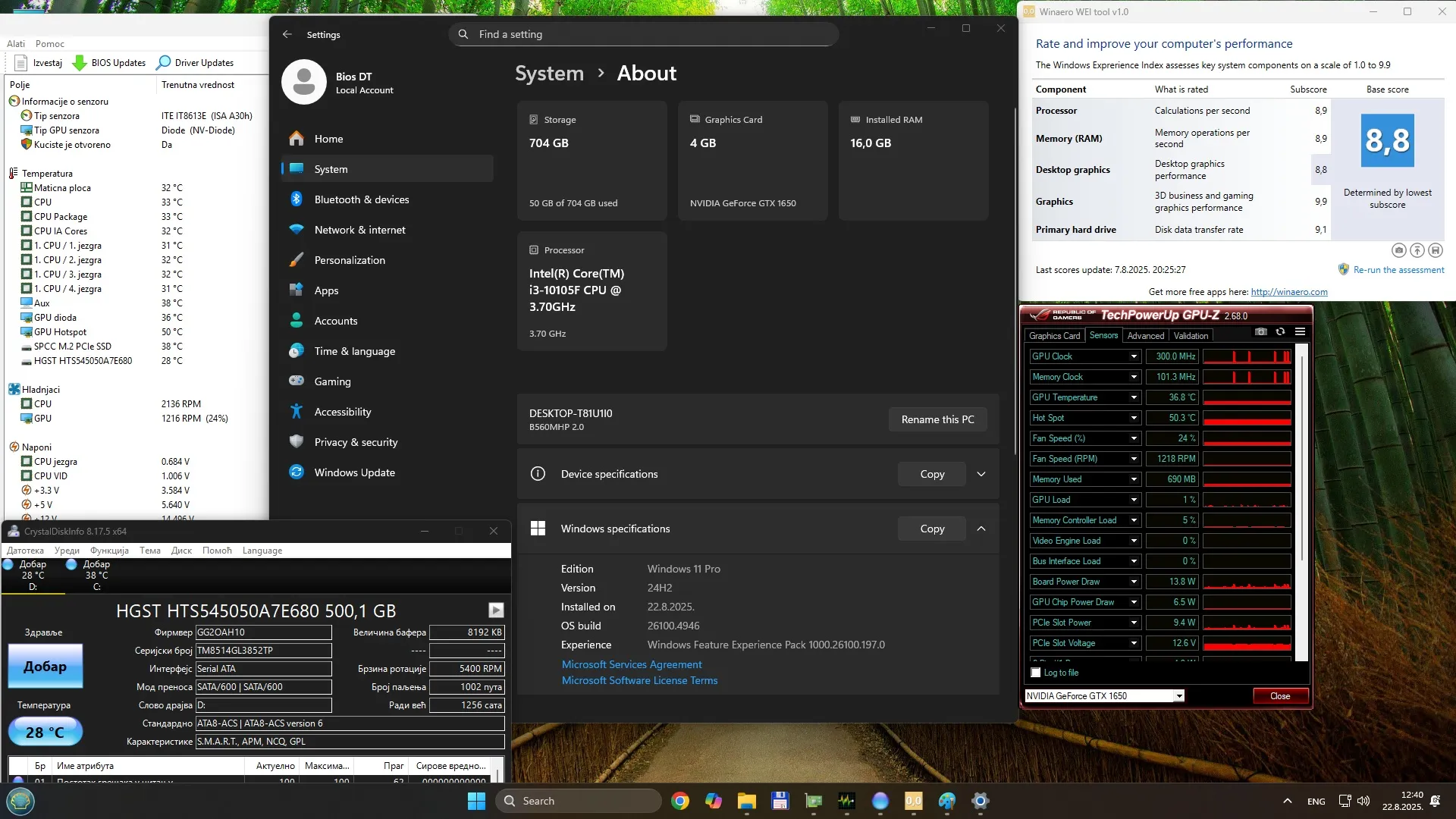
Task: Open the NVIDIA GeForce GTX 1650 device dropdown
Action: point(1178,696)
